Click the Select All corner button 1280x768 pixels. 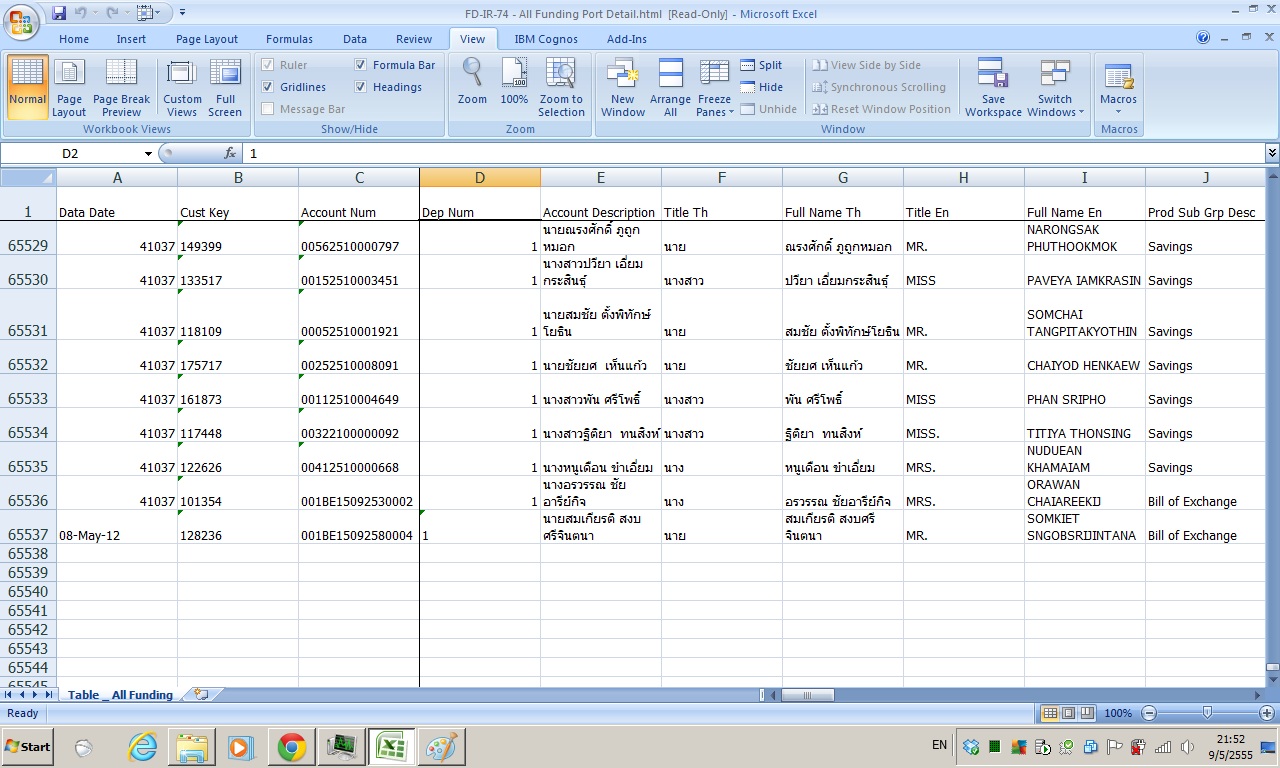(x=28, y=177)
